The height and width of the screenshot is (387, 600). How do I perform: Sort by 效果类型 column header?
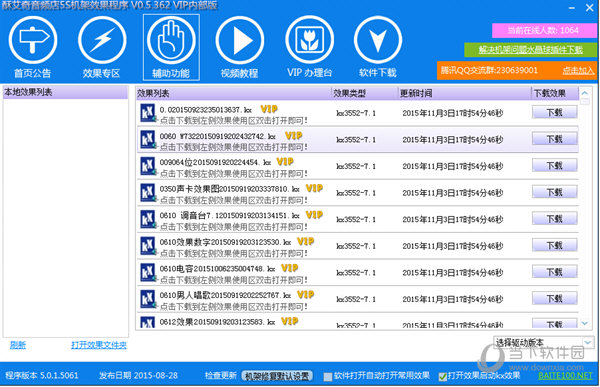pos(364,93)
